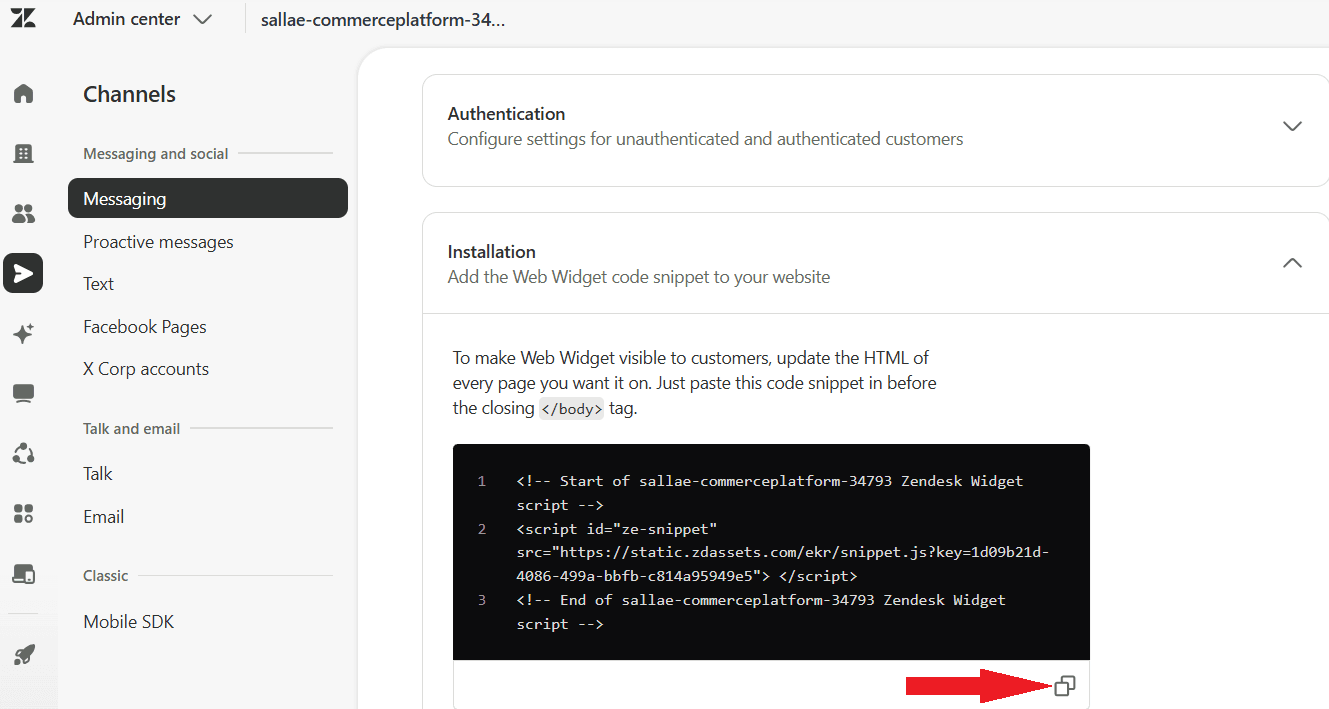This screenshot has height=709, width=1329.
Task: Open the People icon in left rail
Action: click(23, 213)
